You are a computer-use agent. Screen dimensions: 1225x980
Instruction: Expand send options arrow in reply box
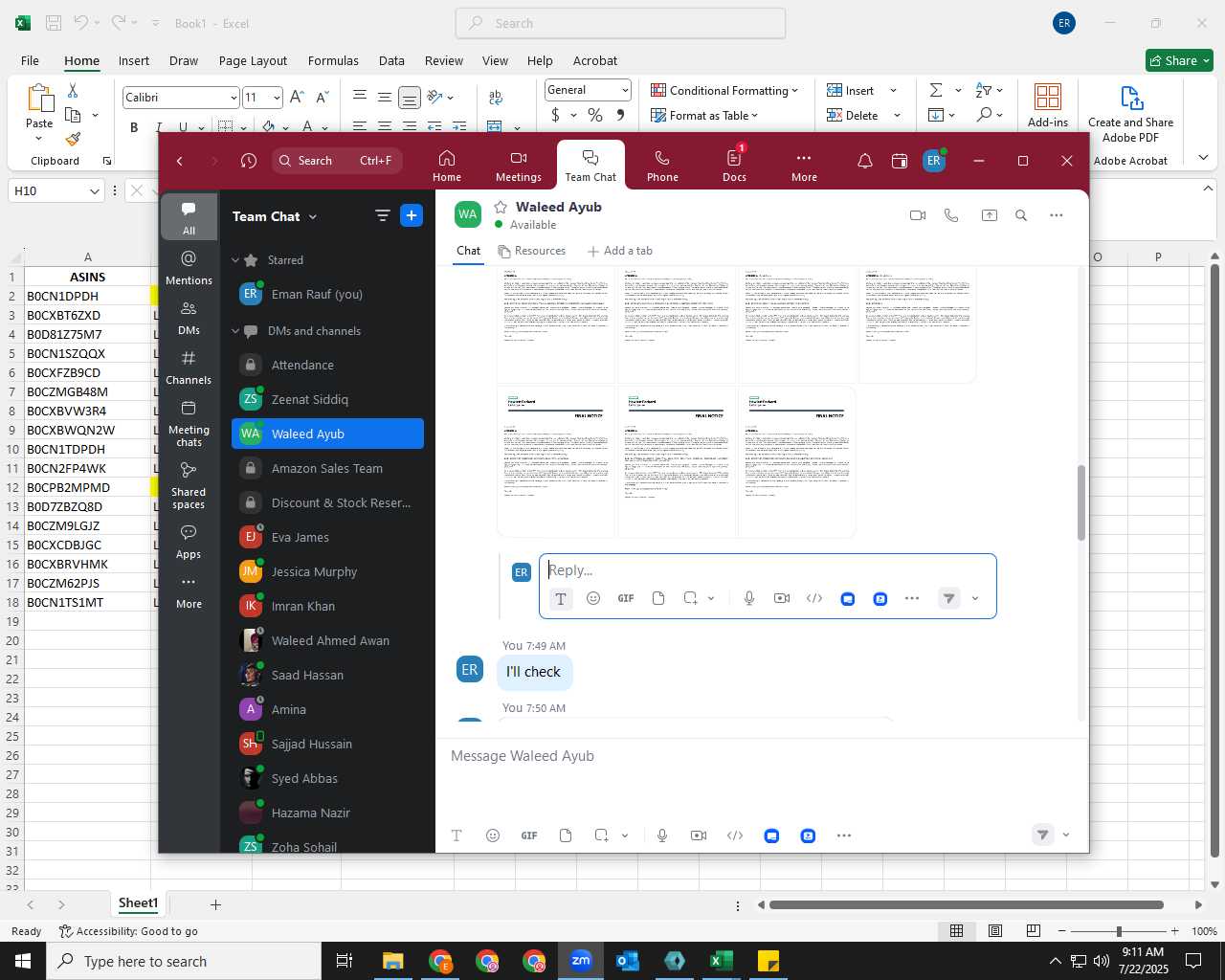click(x=975, y=599)
